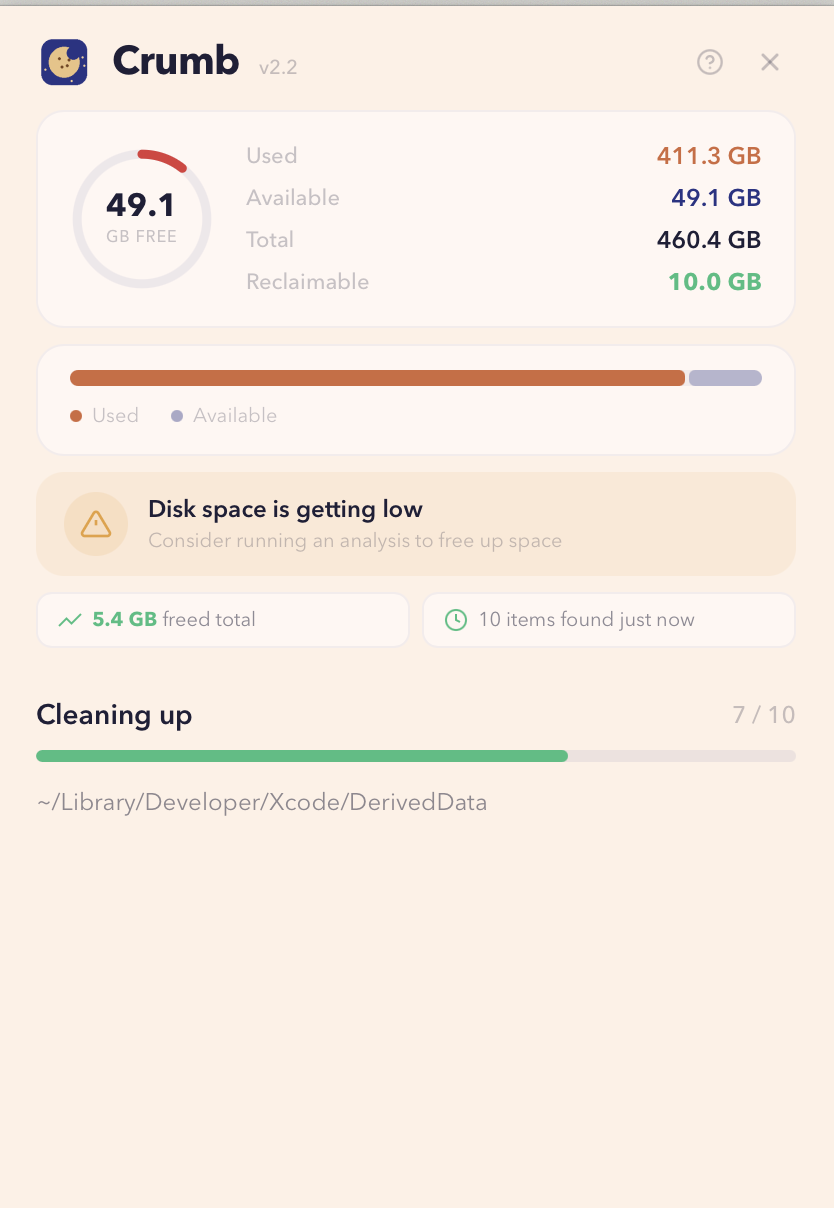Close the Crumb panel with the X
834x1208 pixels.
pyautogui.click(x=770, y=62)
